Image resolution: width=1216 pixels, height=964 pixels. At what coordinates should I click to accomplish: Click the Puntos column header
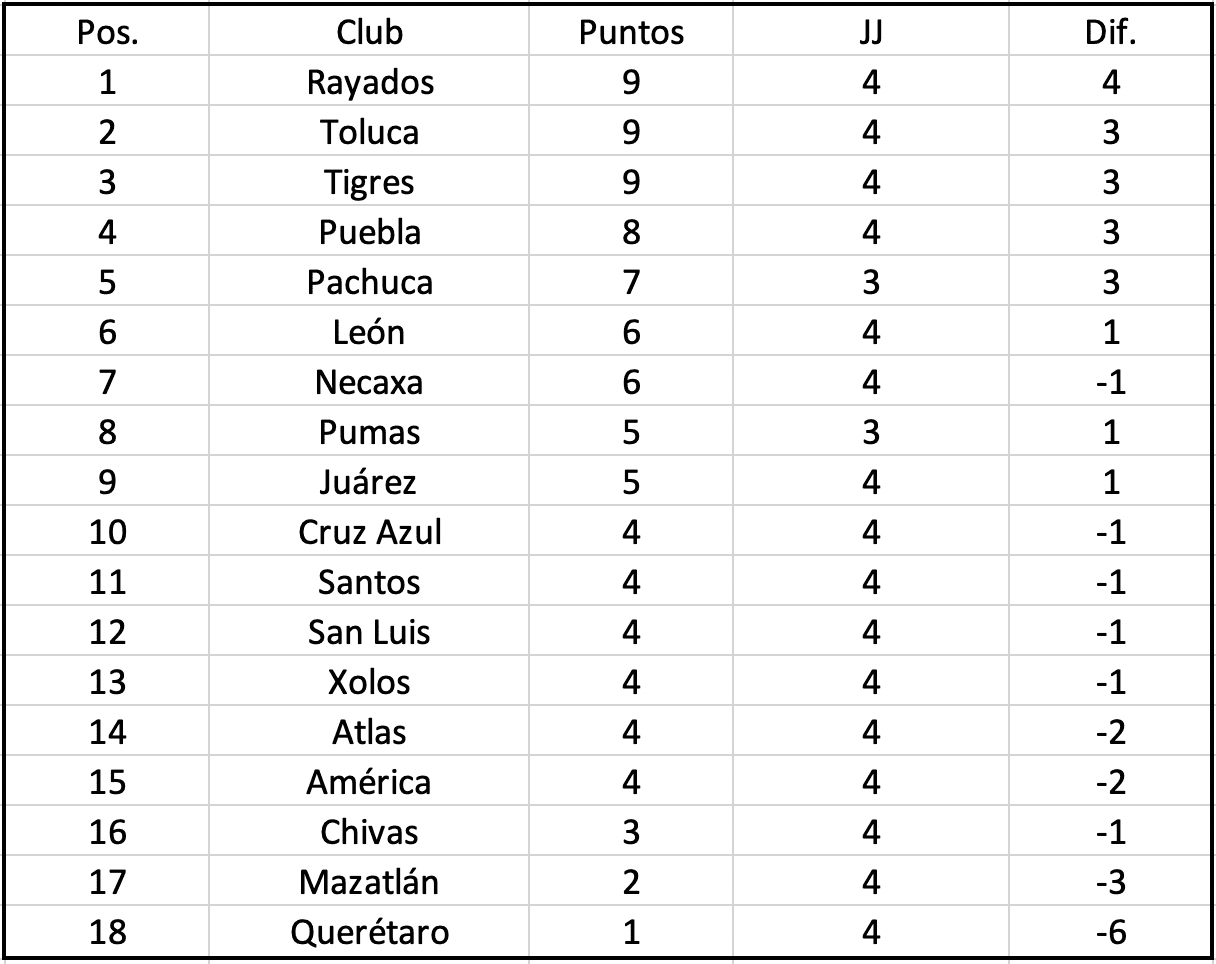tap(631, 32)
